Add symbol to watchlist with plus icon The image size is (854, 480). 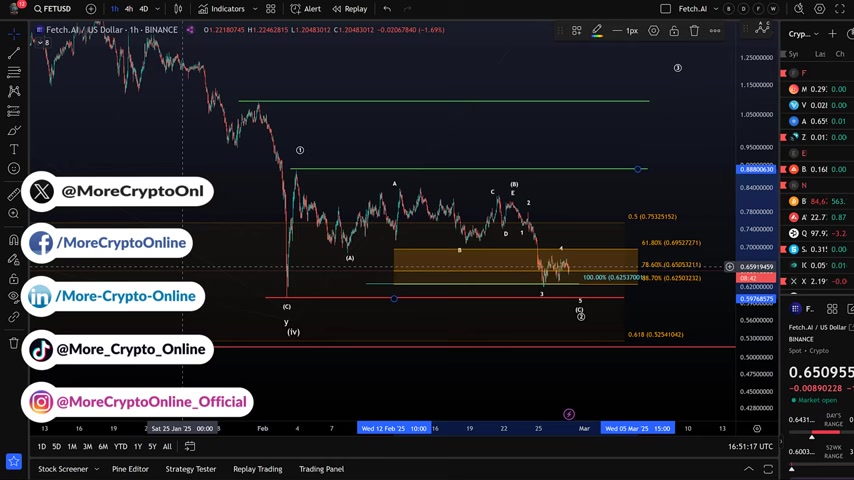832,34
